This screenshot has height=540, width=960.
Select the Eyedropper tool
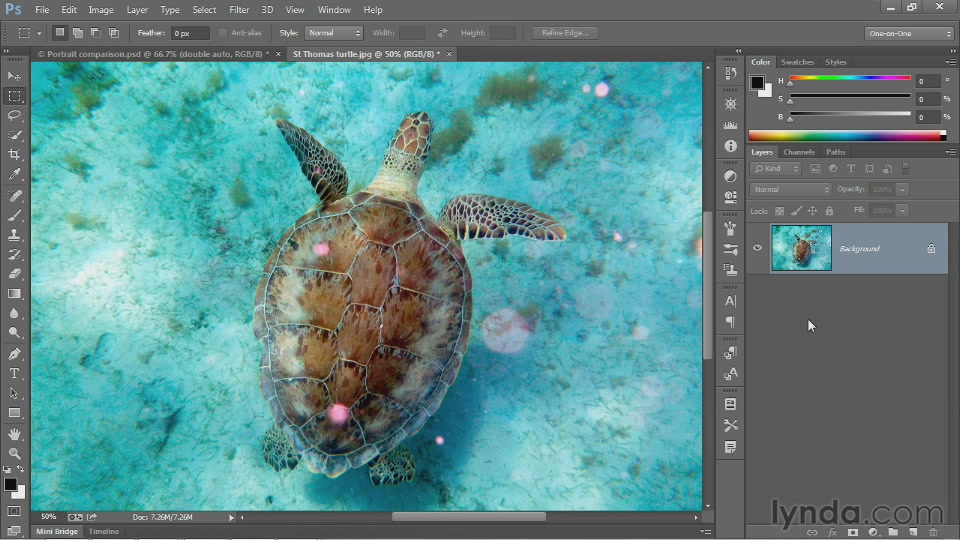click(14, 174)
